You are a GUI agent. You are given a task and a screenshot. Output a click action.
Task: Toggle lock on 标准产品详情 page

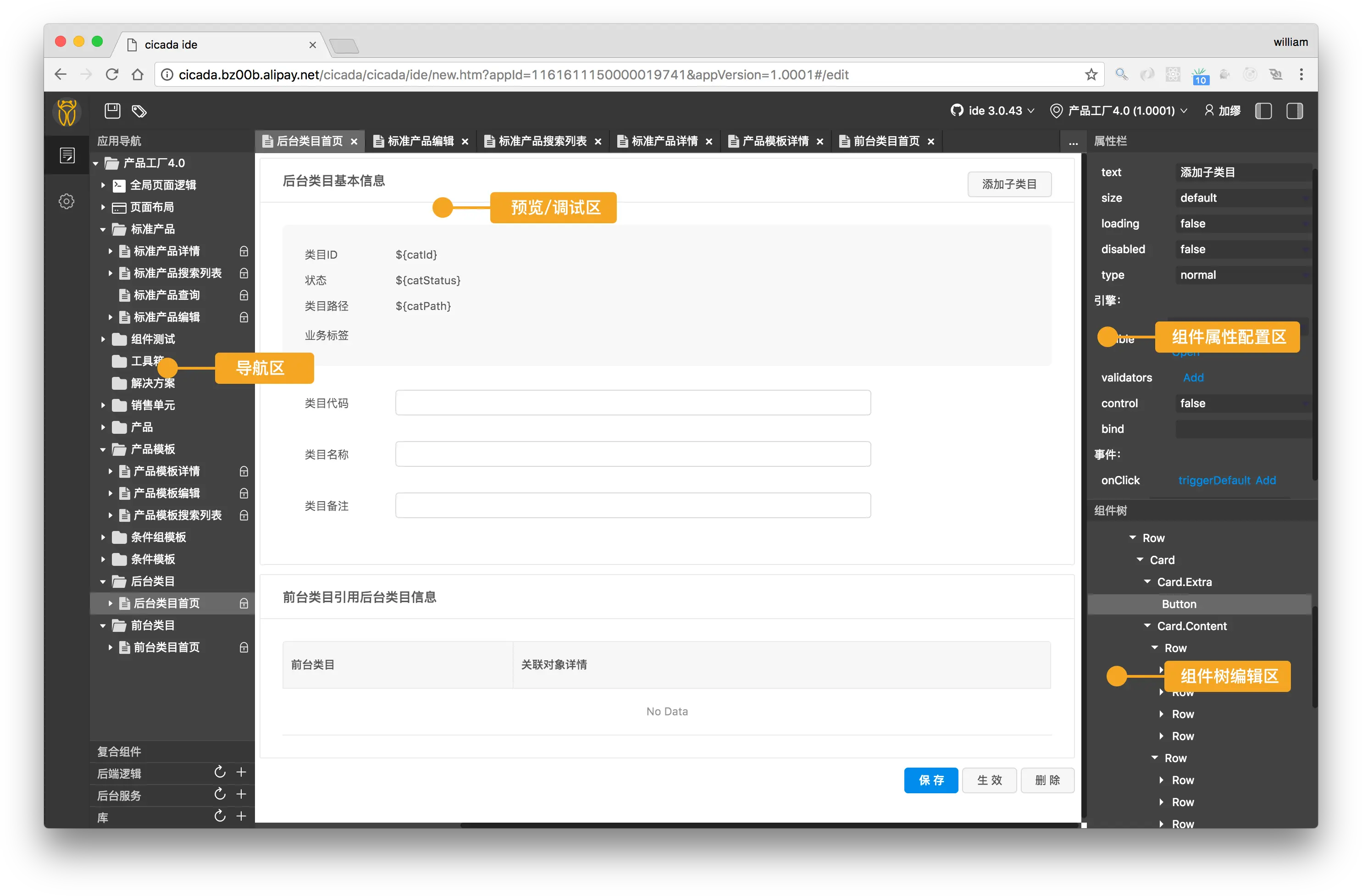[x=244, y=251]
